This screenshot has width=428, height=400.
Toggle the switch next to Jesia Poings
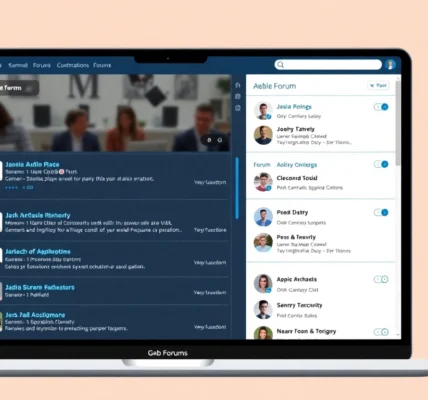(381, 107)
